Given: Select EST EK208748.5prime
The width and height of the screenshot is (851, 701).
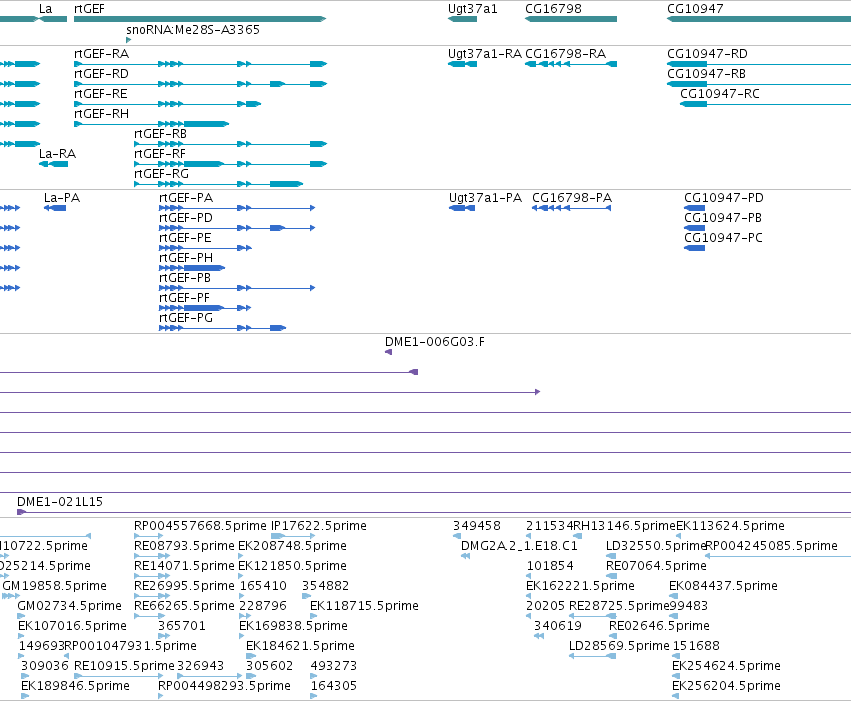Looking at the screenshot, I should click(241, 556).
